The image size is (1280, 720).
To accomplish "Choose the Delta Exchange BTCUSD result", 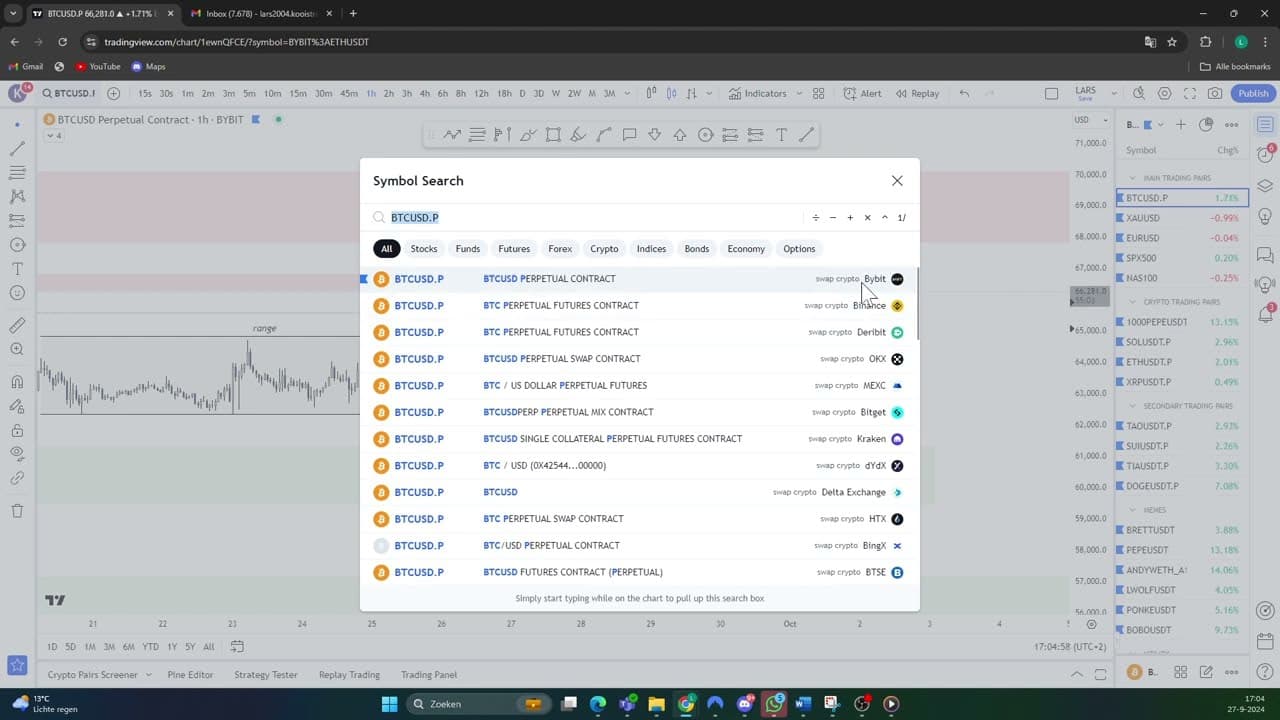I will click(638, 492).
